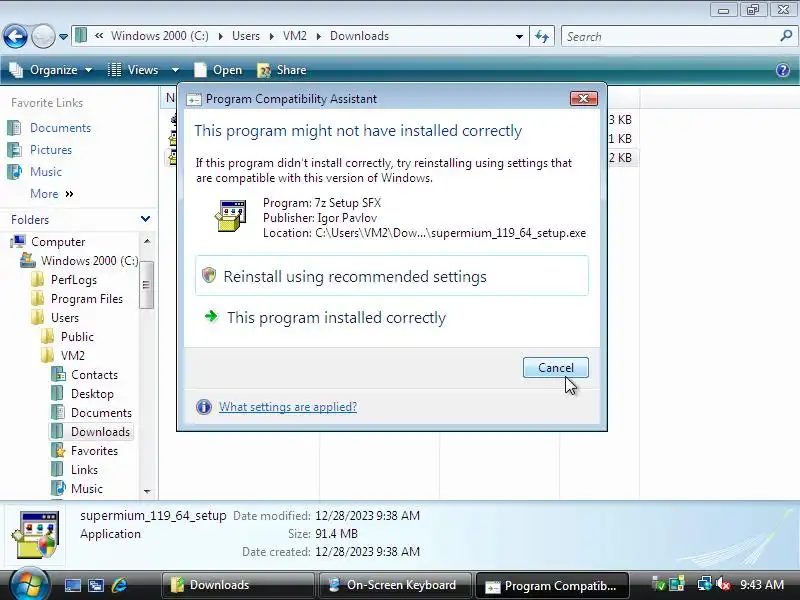Click Downloads in the address breadcrumb

[x=359, y=36]
